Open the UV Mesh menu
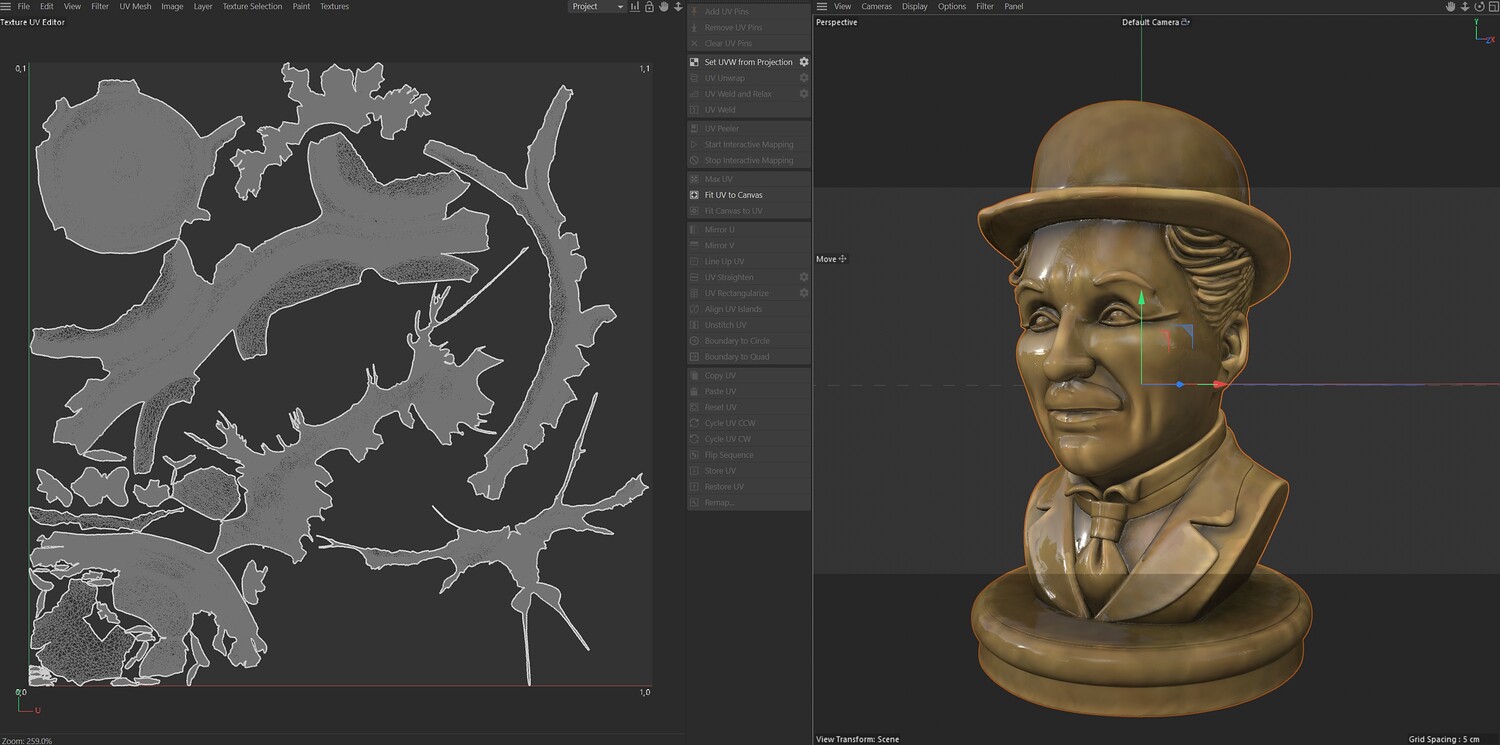Viewport: 1500px width, 745px height. pyautogui.click(x=135, y=6)
